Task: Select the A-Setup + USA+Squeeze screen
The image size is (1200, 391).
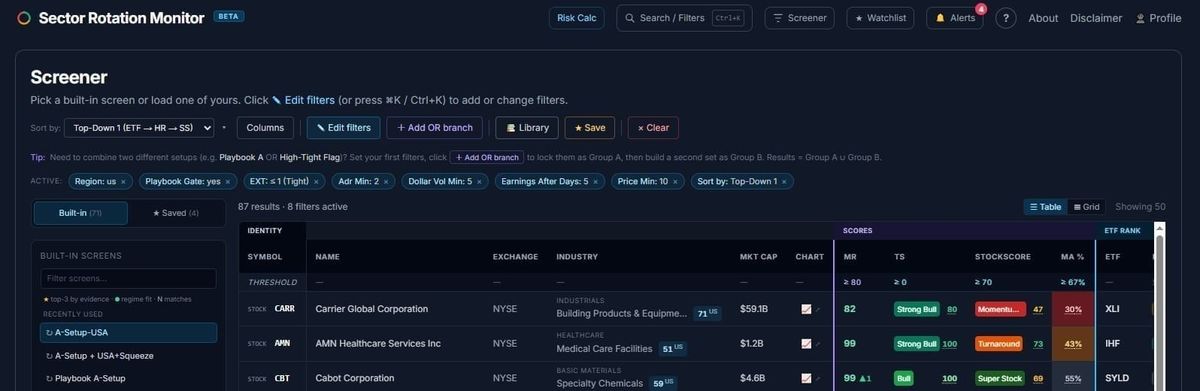Action: [x=128, y=356]
